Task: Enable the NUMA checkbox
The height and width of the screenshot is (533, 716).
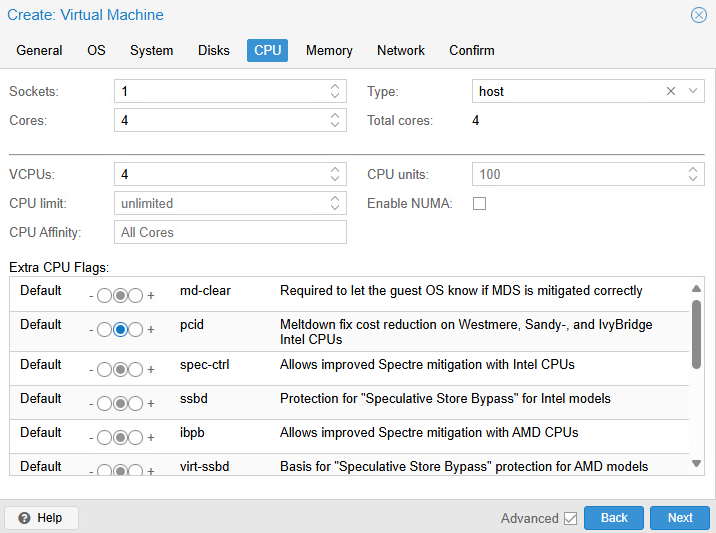Action: click(479, 203)
